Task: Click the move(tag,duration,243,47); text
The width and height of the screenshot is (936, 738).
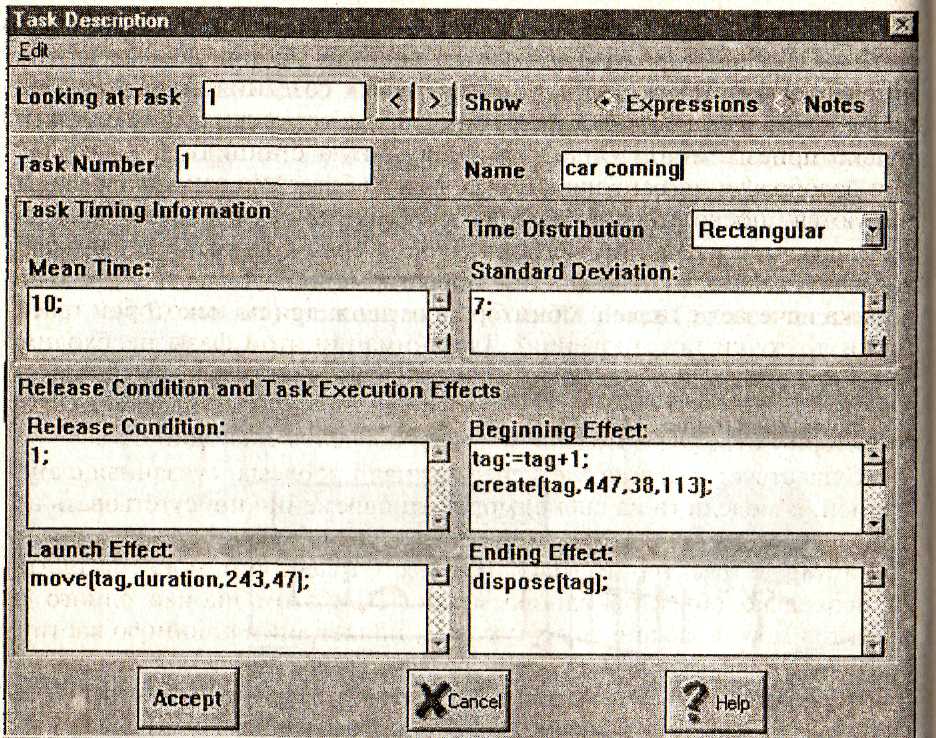Action: click(x=170, y=580)
